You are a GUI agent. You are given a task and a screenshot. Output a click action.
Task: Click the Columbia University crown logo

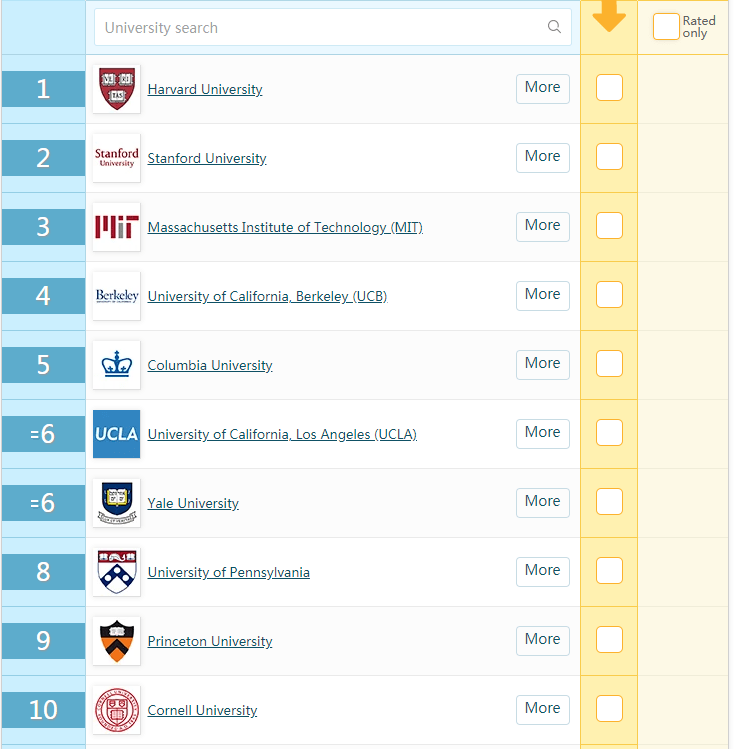[117, 365]
